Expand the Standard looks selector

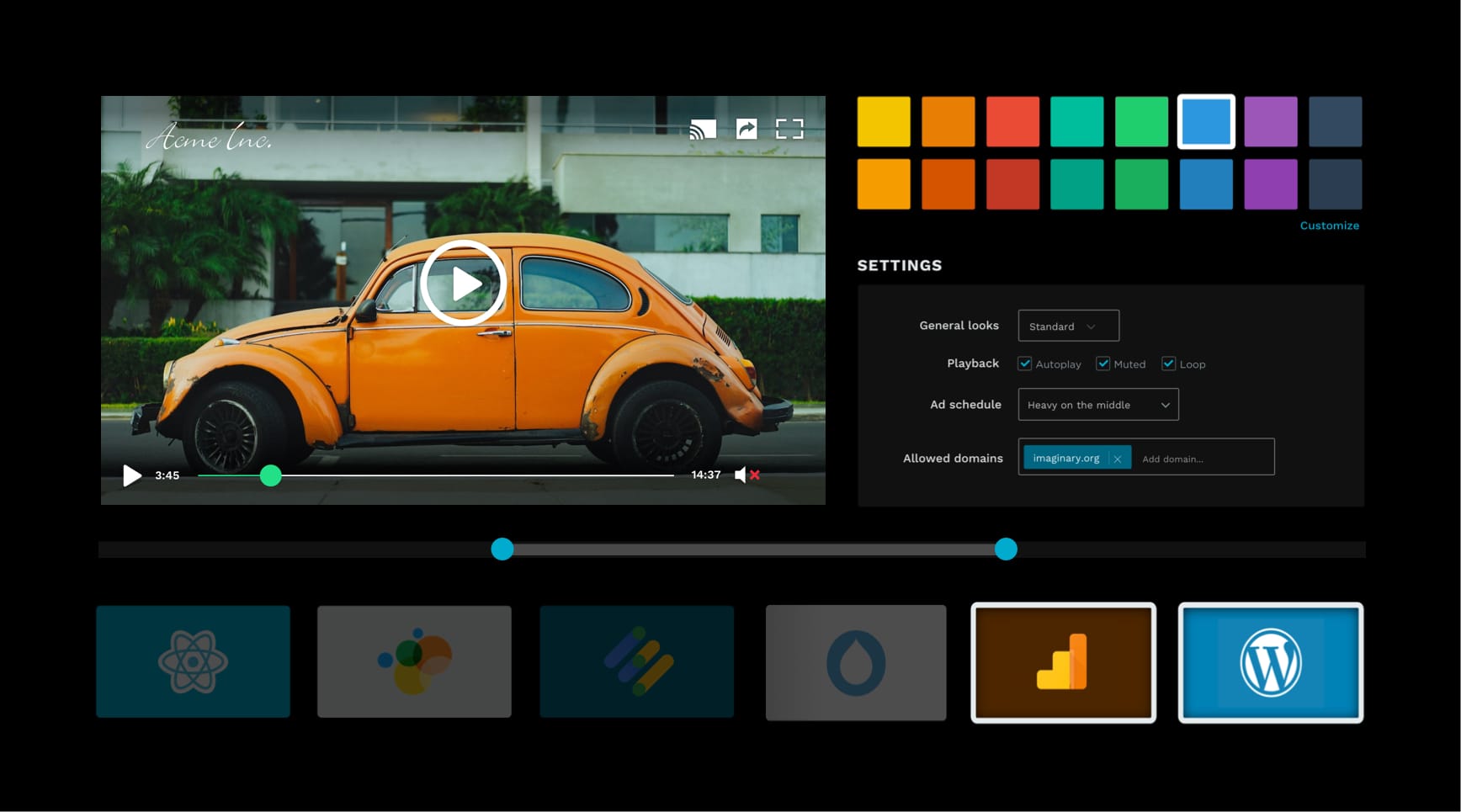tap(1067, 326)
